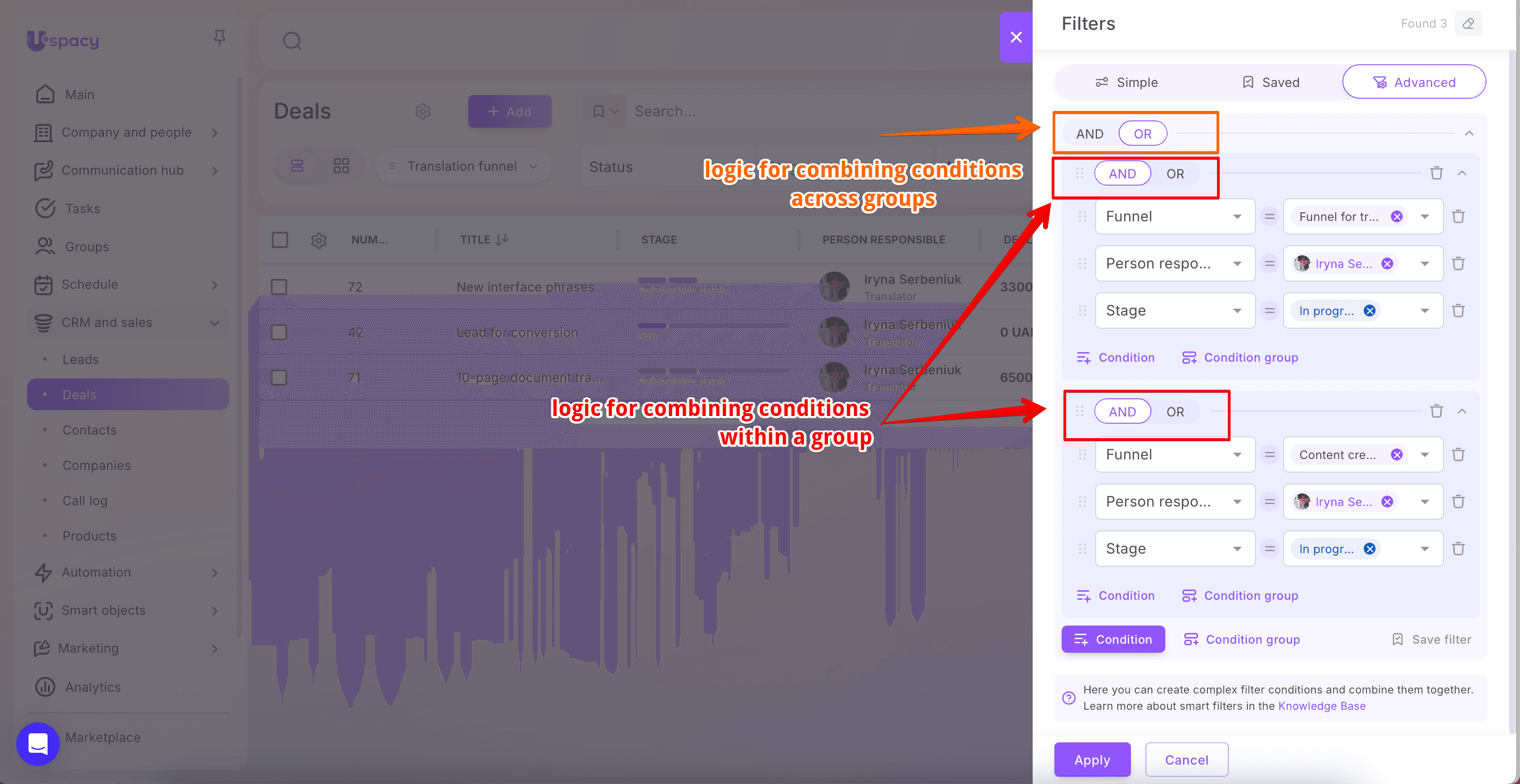Remove Funnel for tr... value chip
The image size is (1520, 784).
tap(1396, 216)
